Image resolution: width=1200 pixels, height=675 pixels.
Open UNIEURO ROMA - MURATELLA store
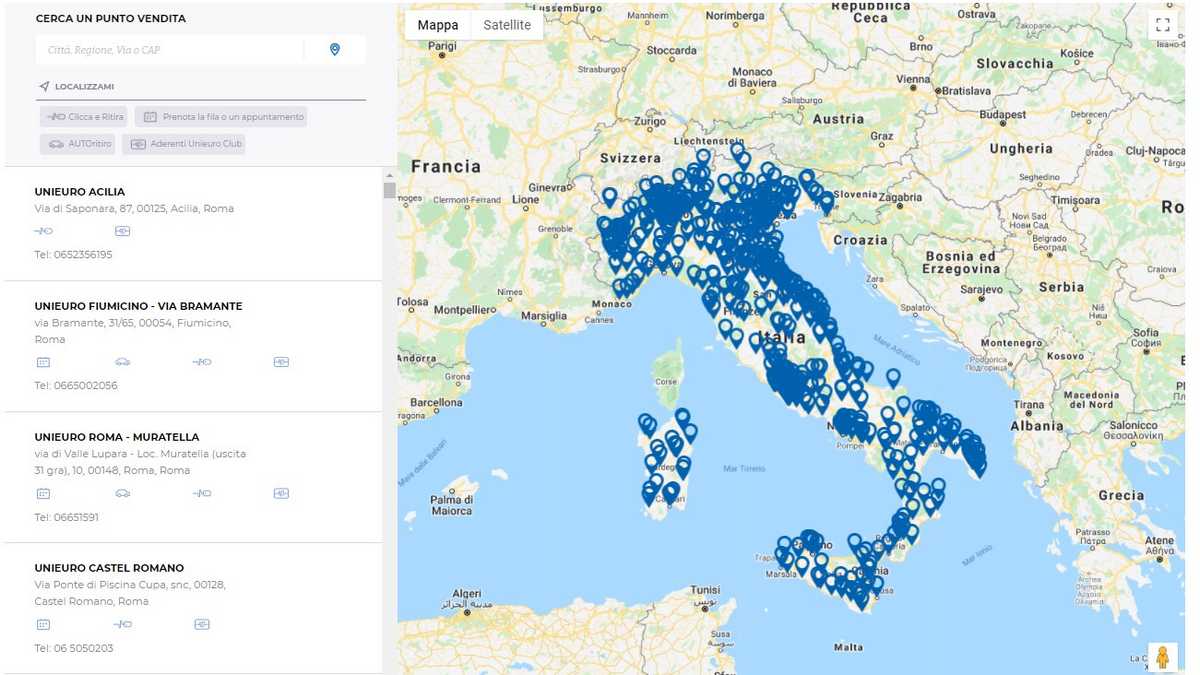tap(117, 437)
